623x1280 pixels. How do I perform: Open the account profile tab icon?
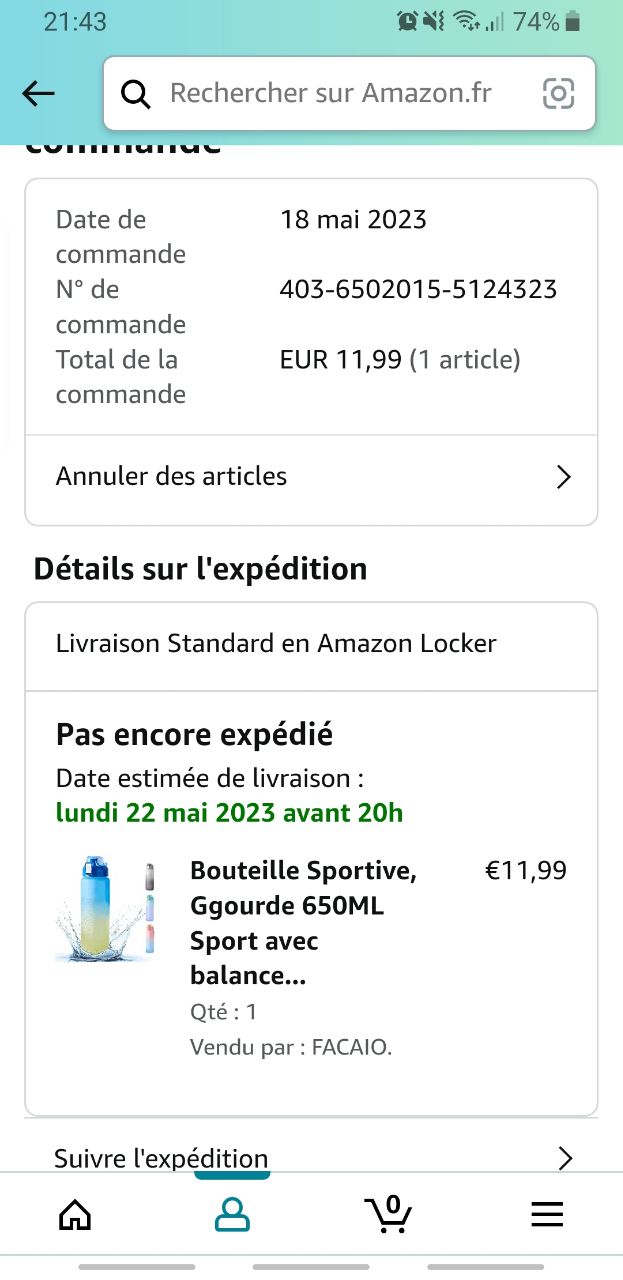coord(232,1214)
